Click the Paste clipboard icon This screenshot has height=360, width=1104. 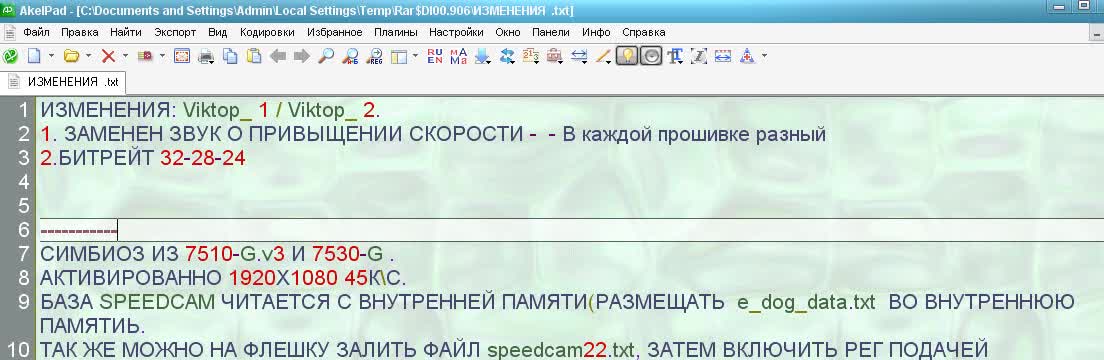click(253, 56)
